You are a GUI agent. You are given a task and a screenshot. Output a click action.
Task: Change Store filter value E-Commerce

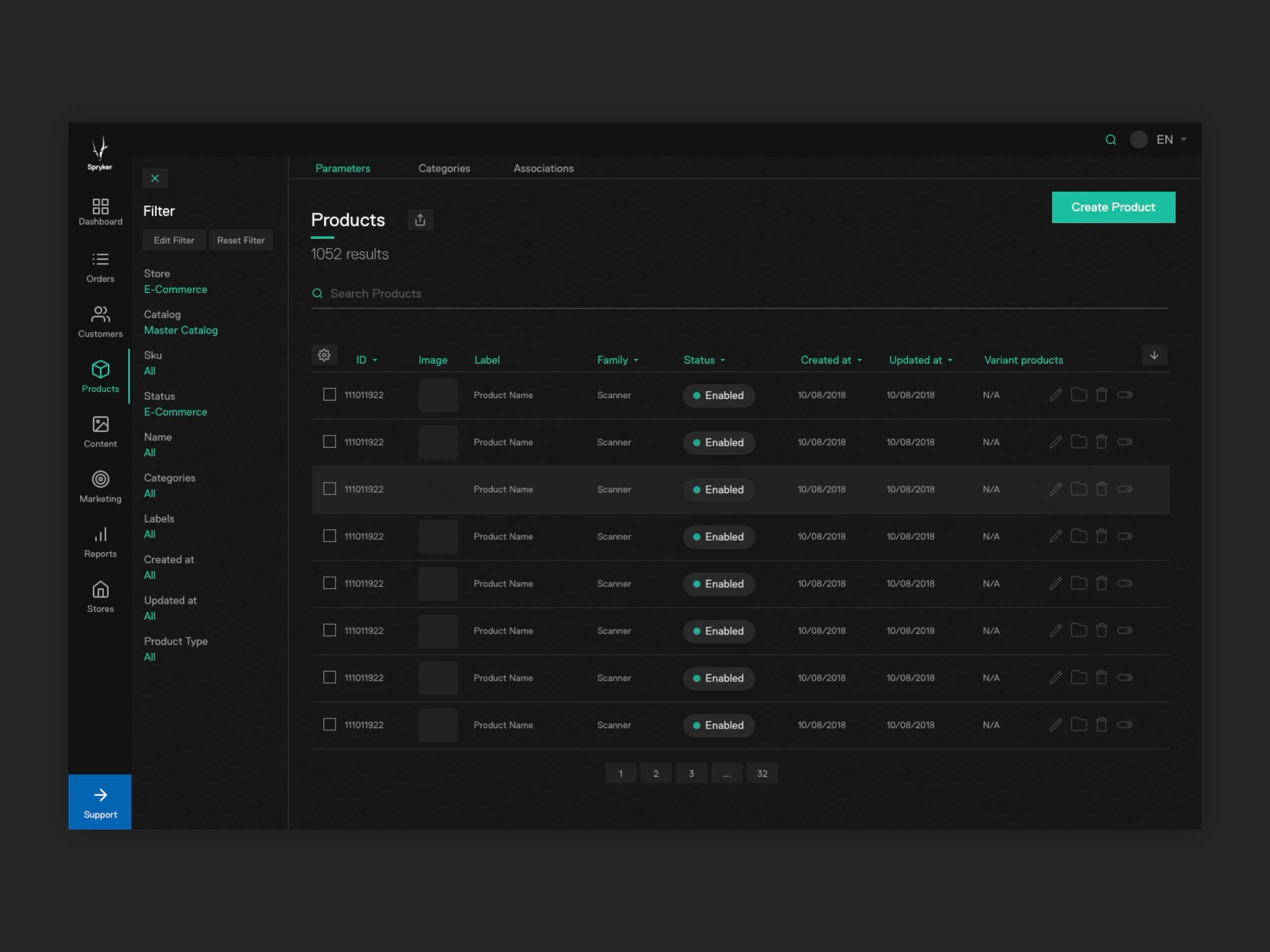pos(176,289)
